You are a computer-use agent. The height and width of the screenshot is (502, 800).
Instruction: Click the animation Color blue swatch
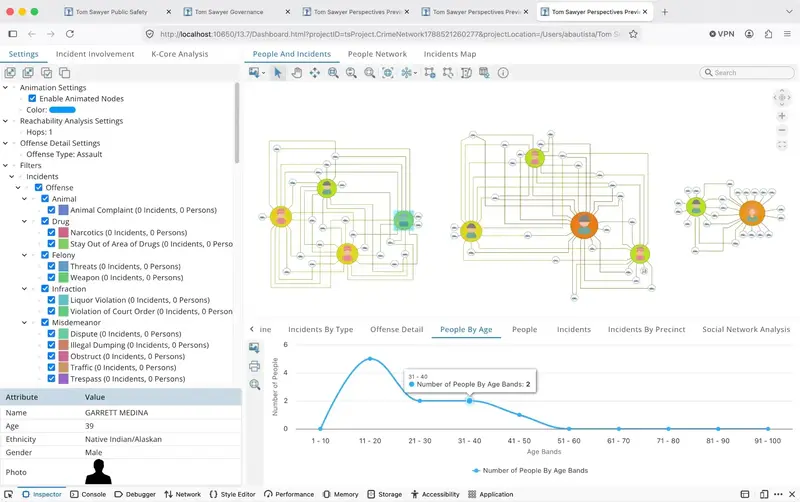pyautogui.click(x=62, y=110)
